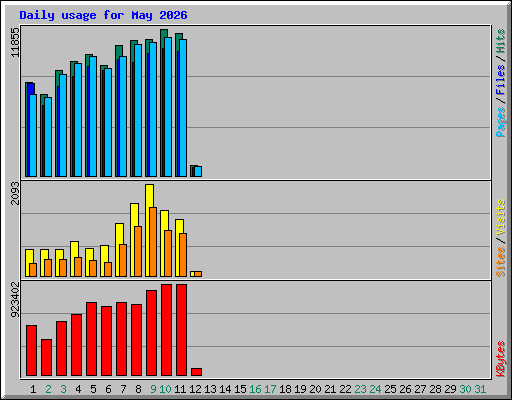This screenshot has width=512, height=400.
Task: Click the red KBytes bar for day 11
Action: tap(181, 330)
